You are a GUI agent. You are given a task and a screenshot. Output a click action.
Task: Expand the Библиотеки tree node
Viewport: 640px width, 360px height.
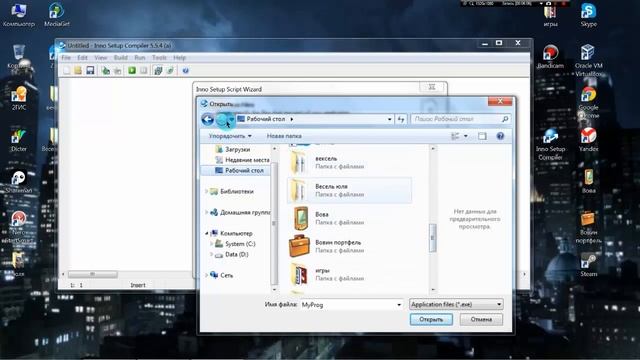point(207,191)
